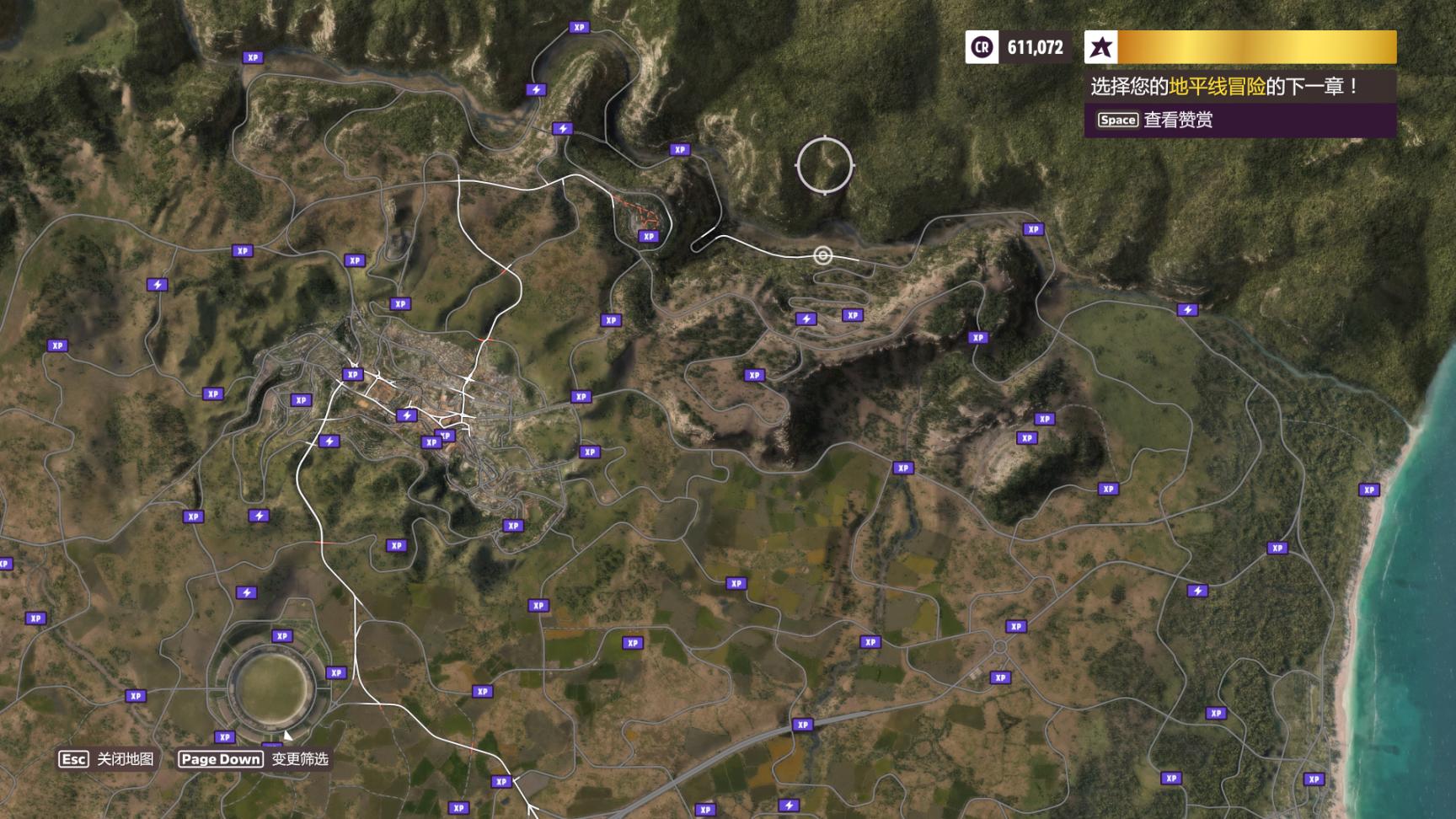Select the XP board beside the orange dashed route

[x=648, y=236]
